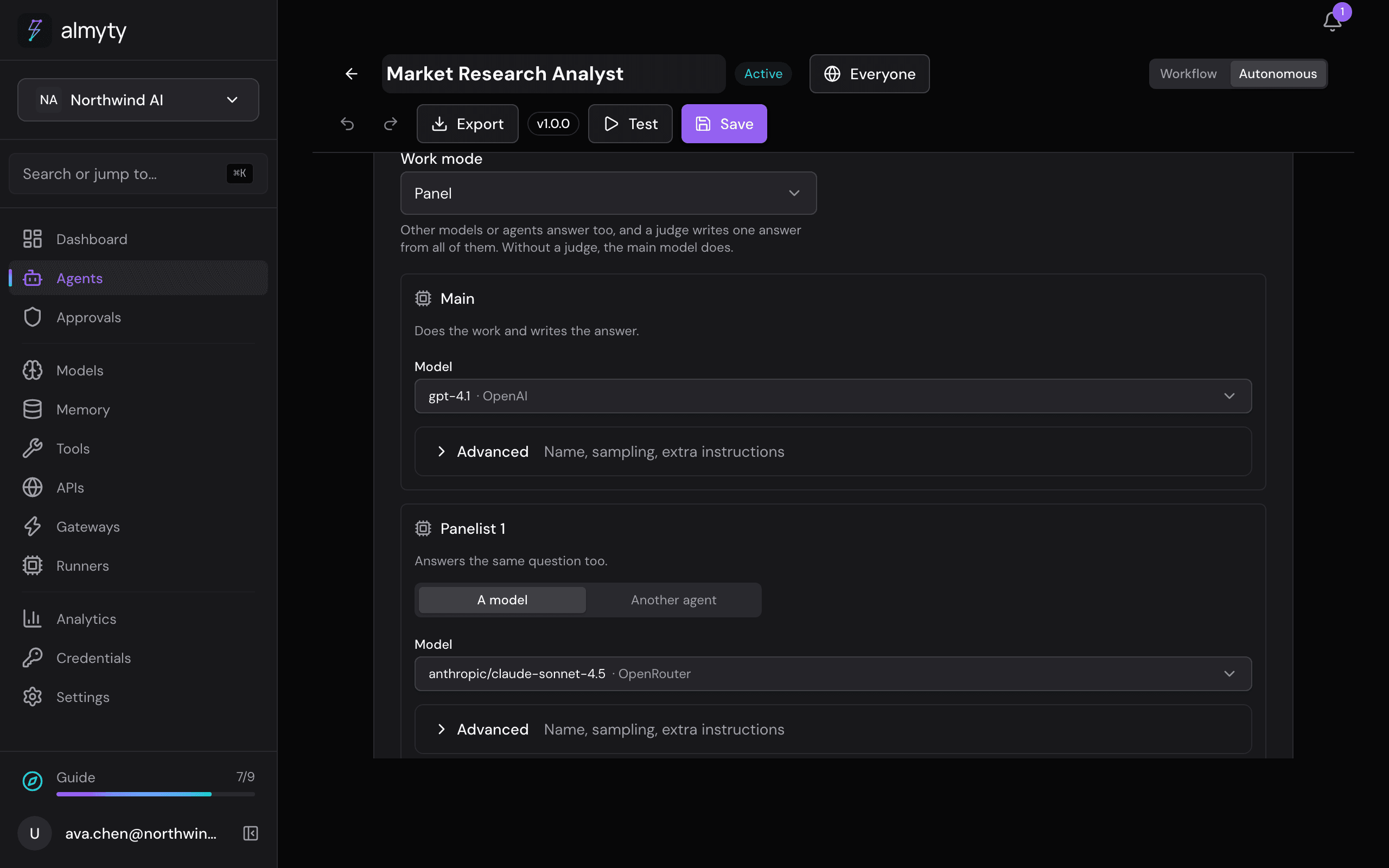Open the Memory database item
The height and width of the screenshot is (868, 1389).
point(138,409)
